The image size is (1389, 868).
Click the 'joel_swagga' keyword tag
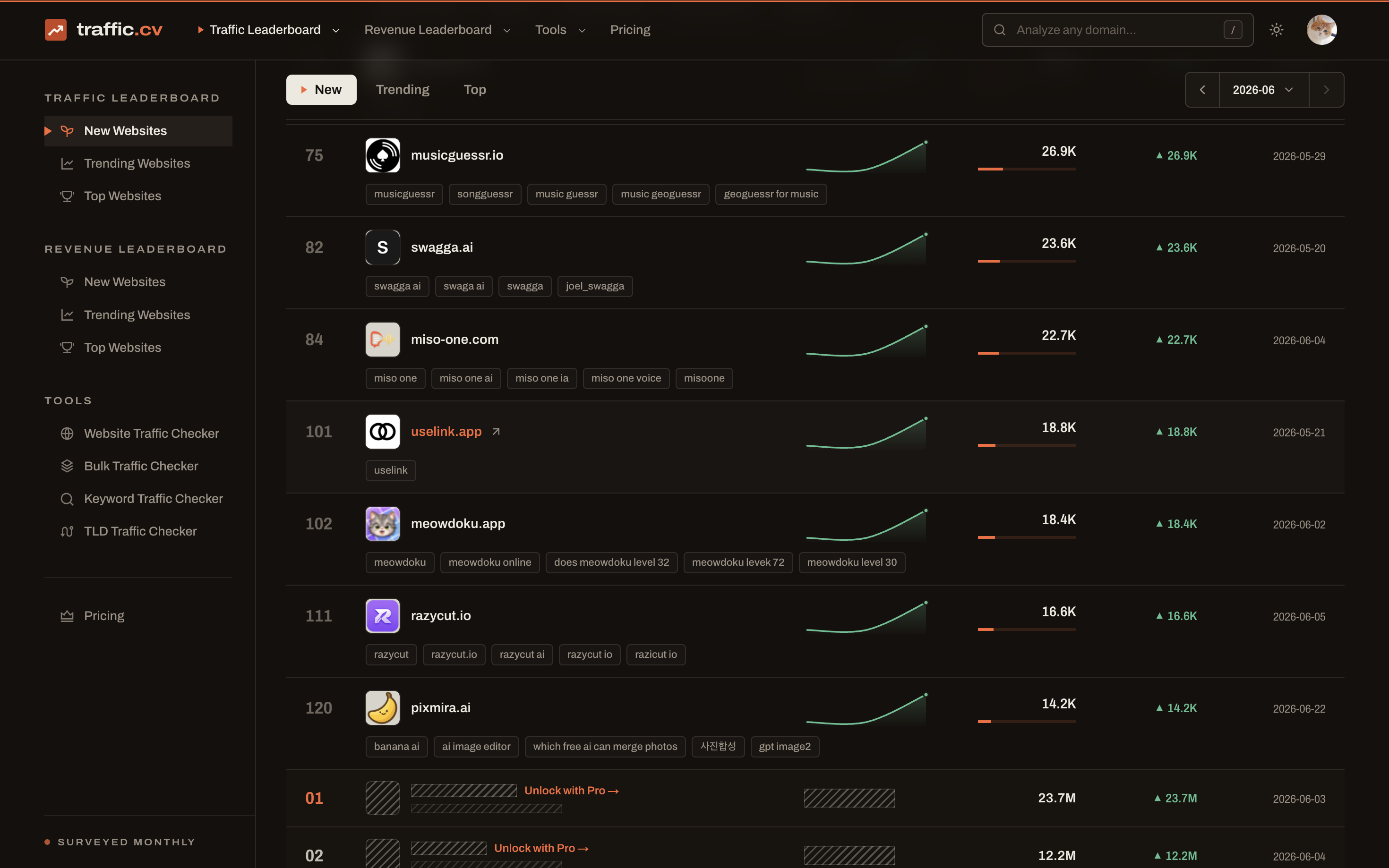[595, 287]
